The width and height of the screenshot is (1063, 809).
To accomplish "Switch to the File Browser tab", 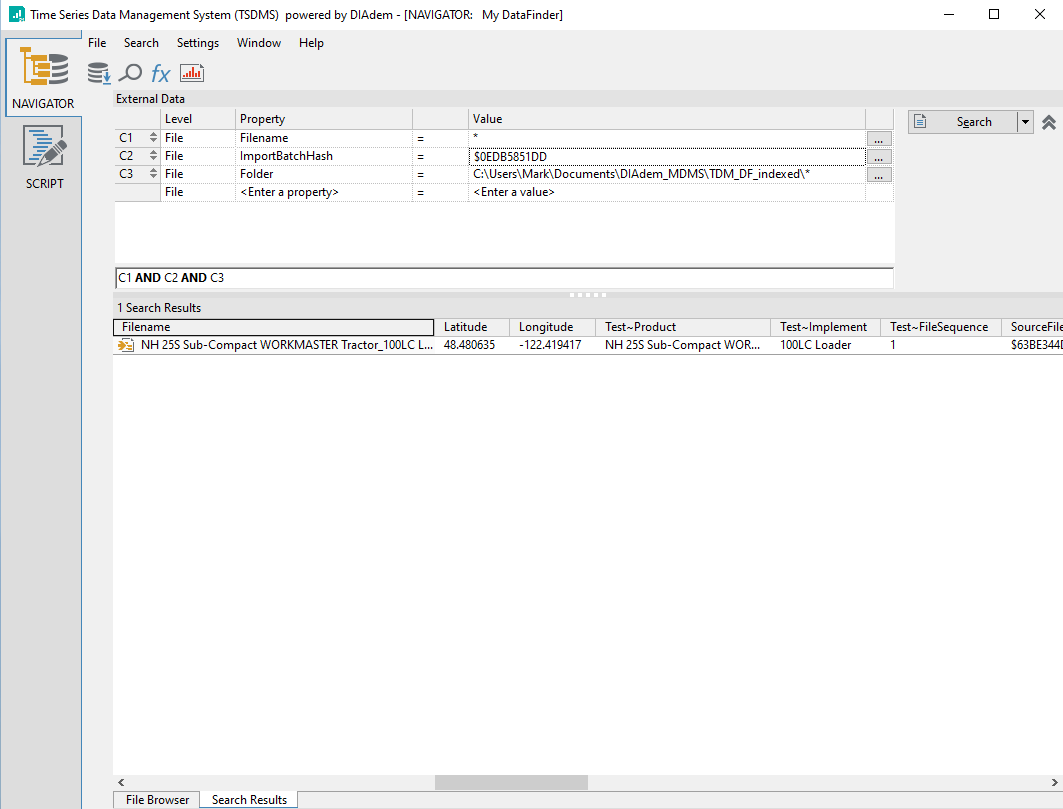I will 155,799.
